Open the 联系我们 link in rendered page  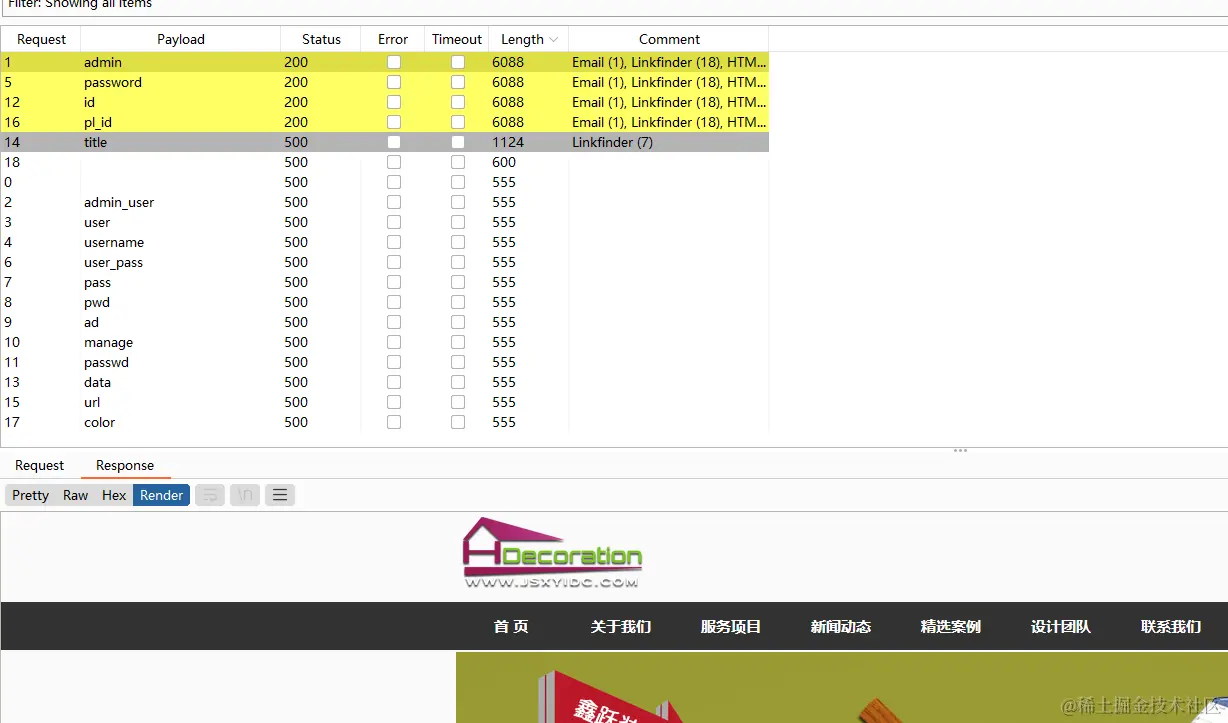[x=1170, y=626]
